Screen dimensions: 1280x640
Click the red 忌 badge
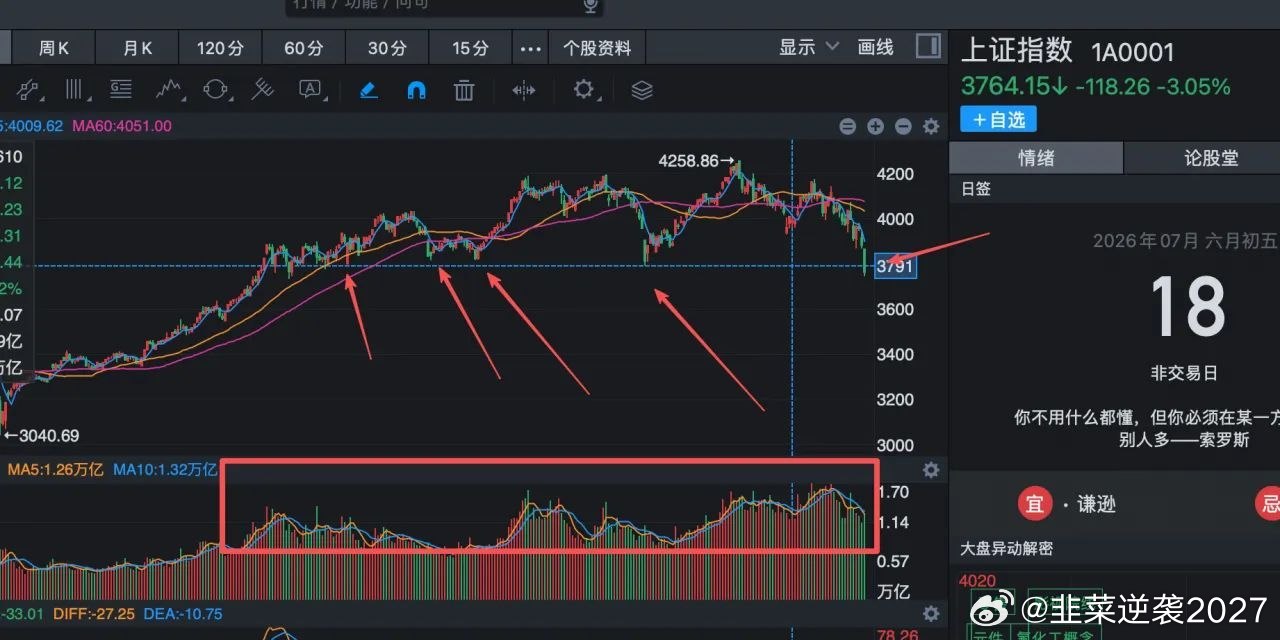(x=1270, y=503)
